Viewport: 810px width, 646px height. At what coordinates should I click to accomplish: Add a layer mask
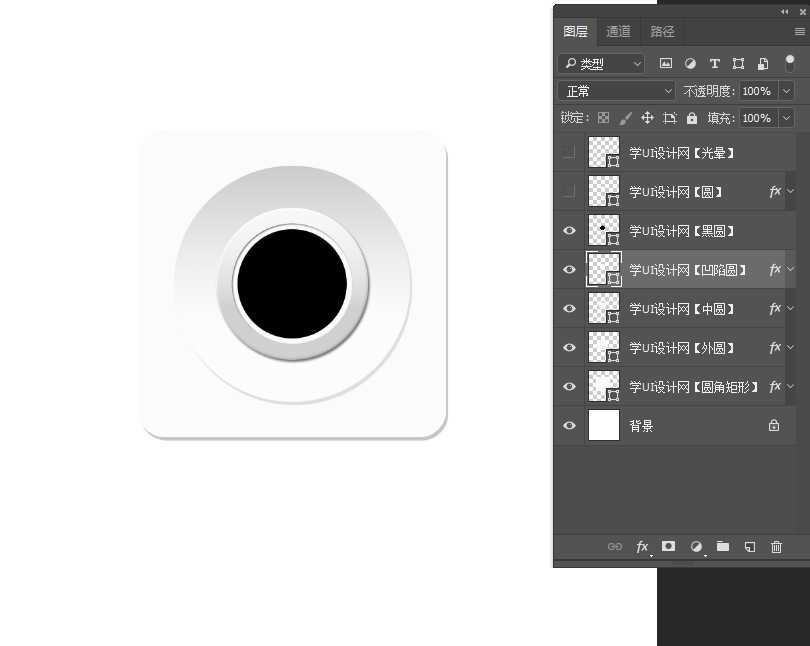click(668, 547)
